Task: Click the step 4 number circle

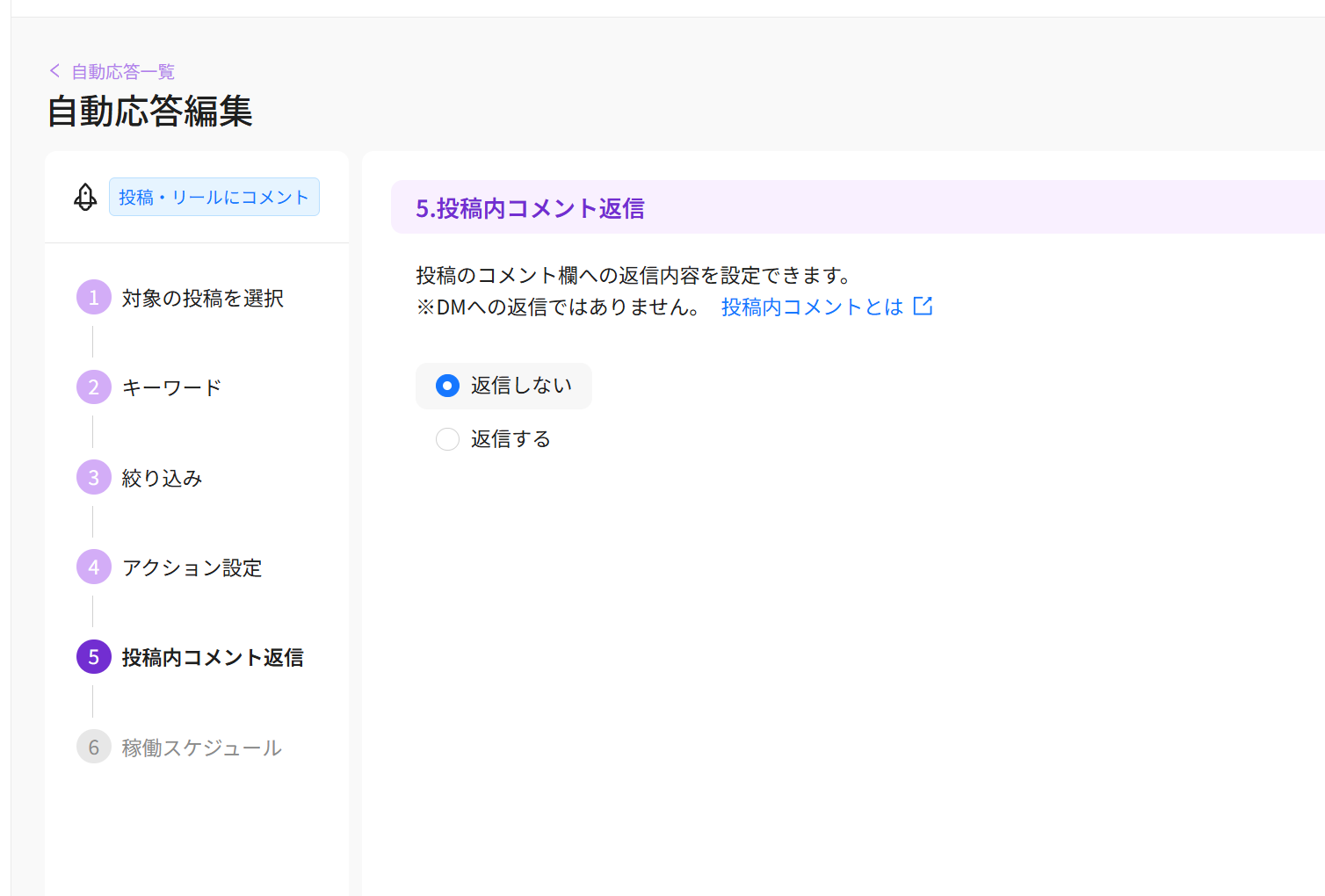Action: coord(94,567)
